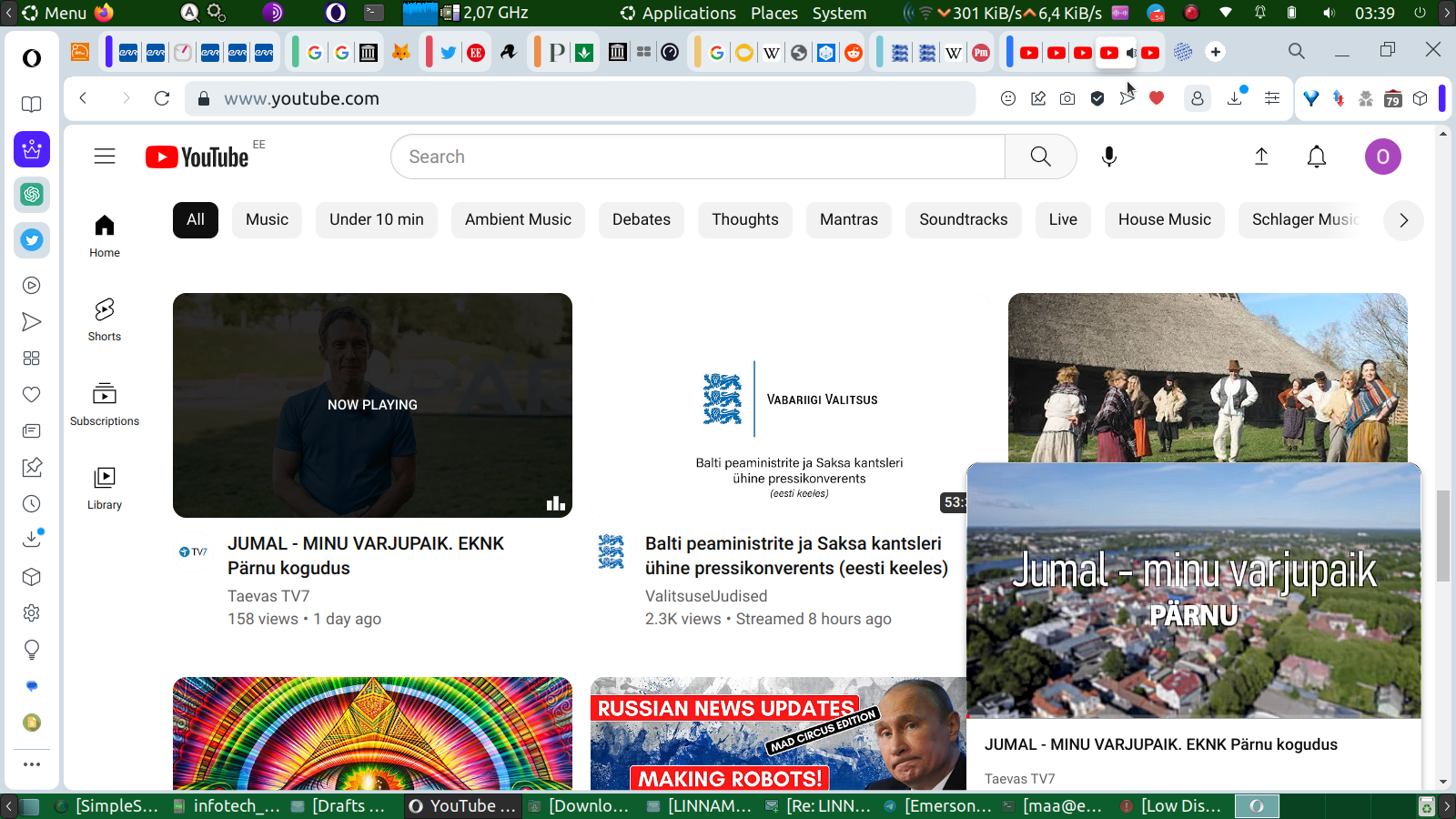Toggle the ad blocker shield icon
Viewport: 1456px width, 819px height.
(1097, 98)
